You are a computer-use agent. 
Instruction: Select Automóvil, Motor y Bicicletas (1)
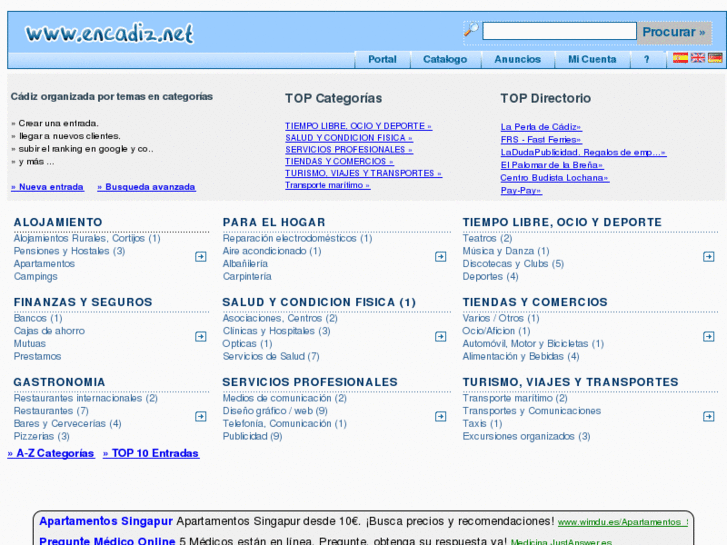point(533,344)
